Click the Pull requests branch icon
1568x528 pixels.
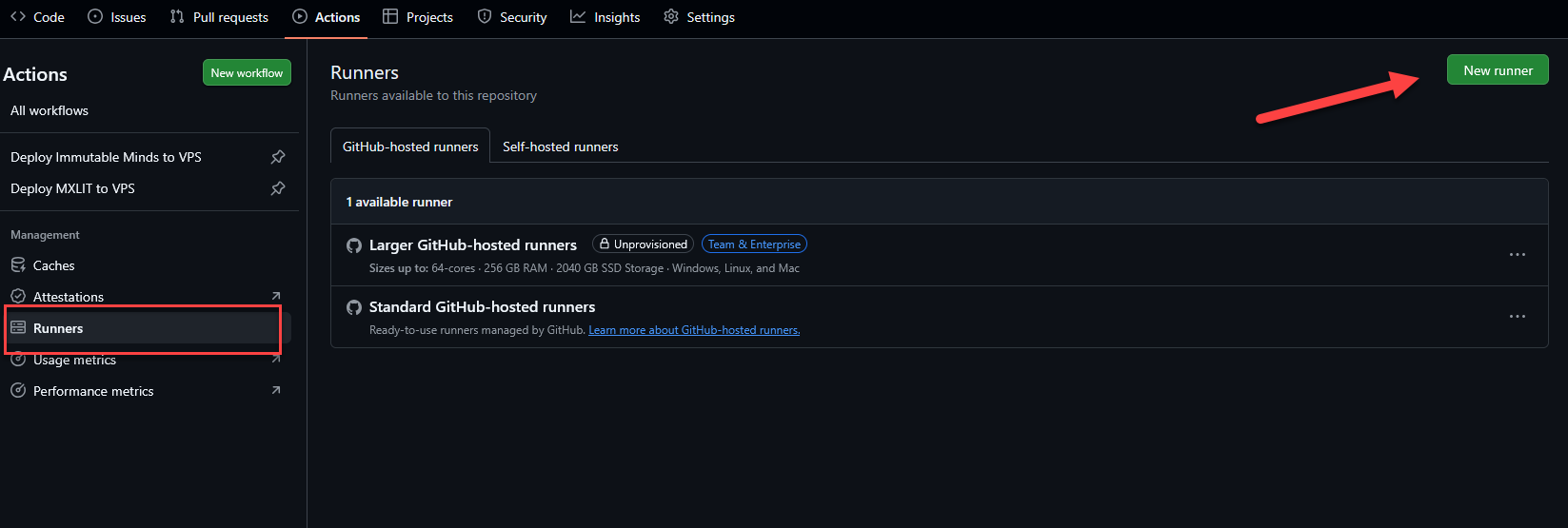(177, 17)
